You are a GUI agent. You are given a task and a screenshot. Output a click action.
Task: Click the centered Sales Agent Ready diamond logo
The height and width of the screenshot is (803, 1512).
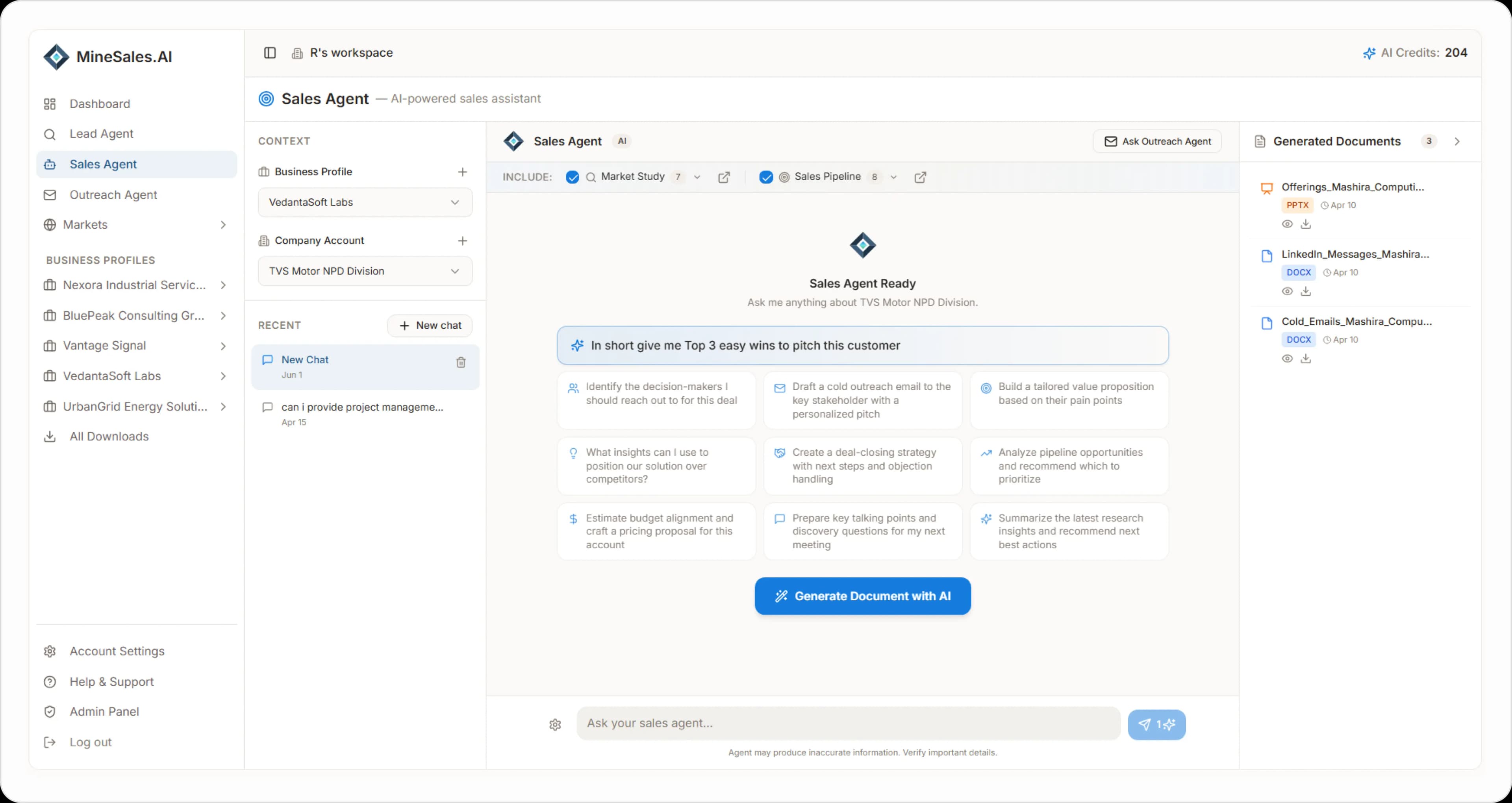pos(863,245)
